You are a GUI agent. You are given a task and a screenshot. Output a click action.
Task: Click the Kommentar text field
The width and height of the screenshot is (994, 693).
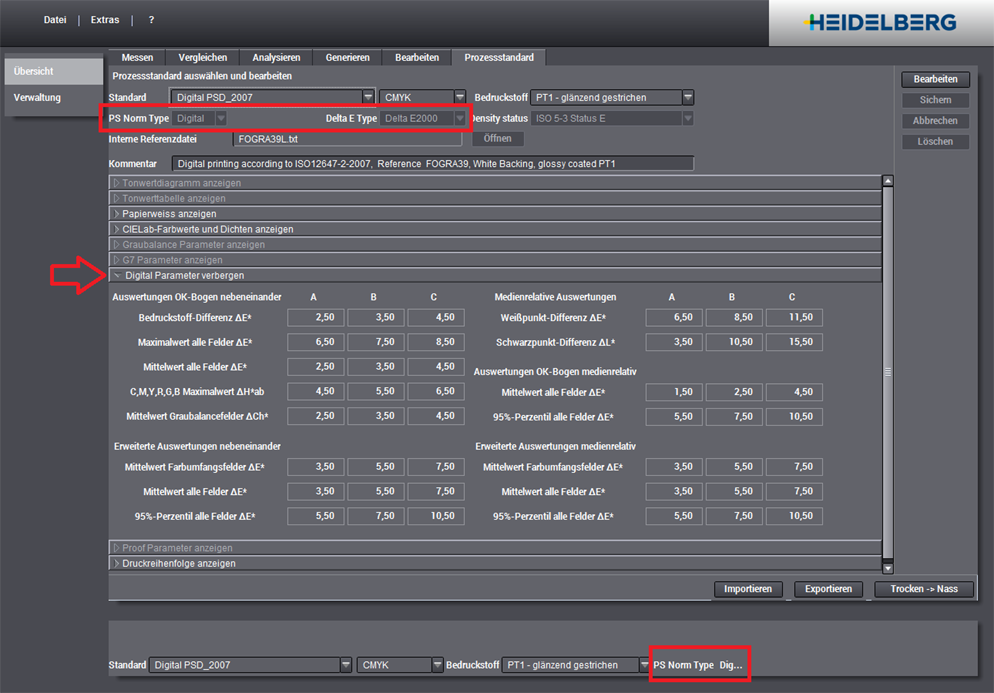pos(433,164)
